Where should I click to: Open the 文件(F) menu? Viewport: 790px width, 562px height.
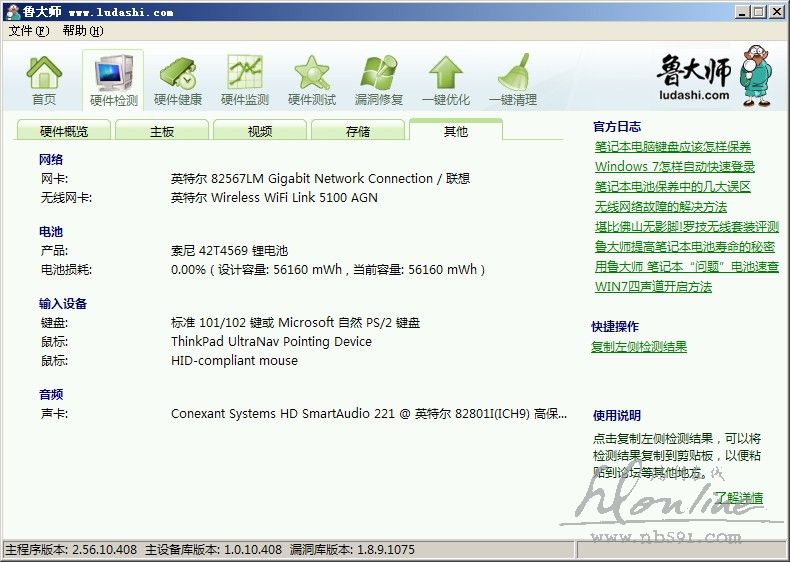pos(29,31)
